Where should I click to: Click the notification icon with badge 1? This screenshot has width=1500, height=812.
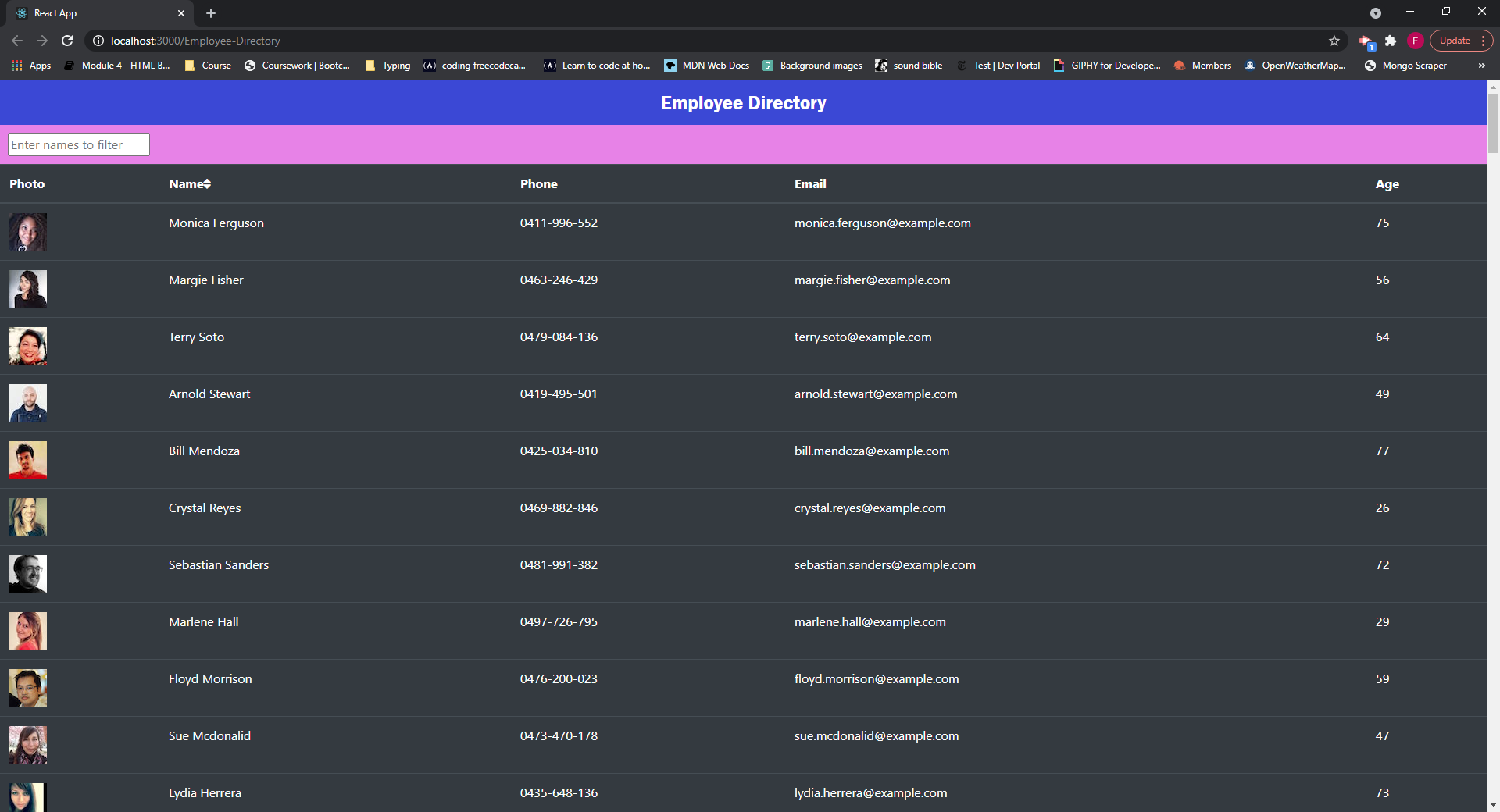(1366, 41)
